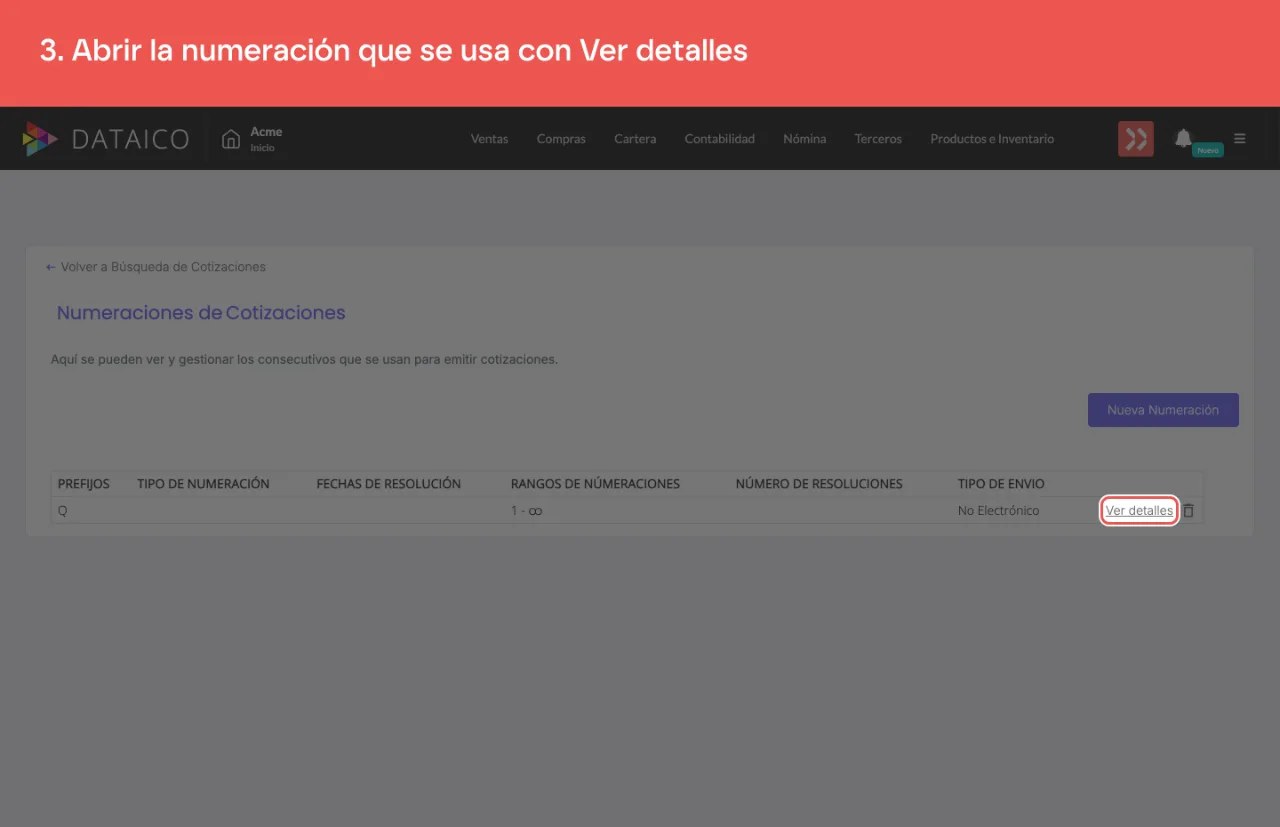This screenshot has width=1280, height=827.
Task: Click the red double-arrow icon
Action: click(x=1136, y=139)
